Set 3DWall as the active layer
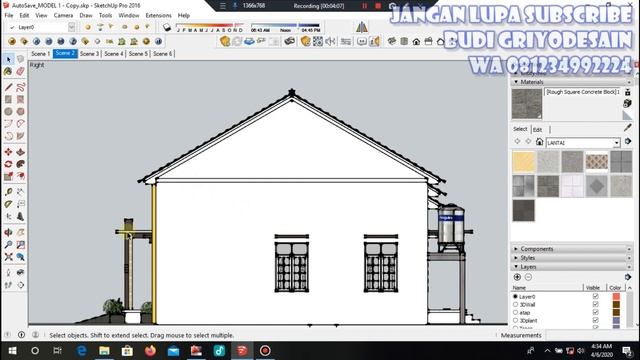Screen dimensions: 640x360 pos(515,304)
